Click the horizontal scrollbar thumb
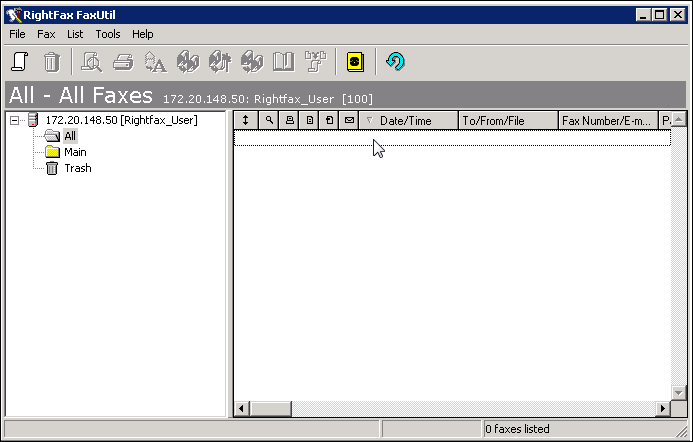The height and width of the screenshot is (442, 693). (x=270, y=409)
